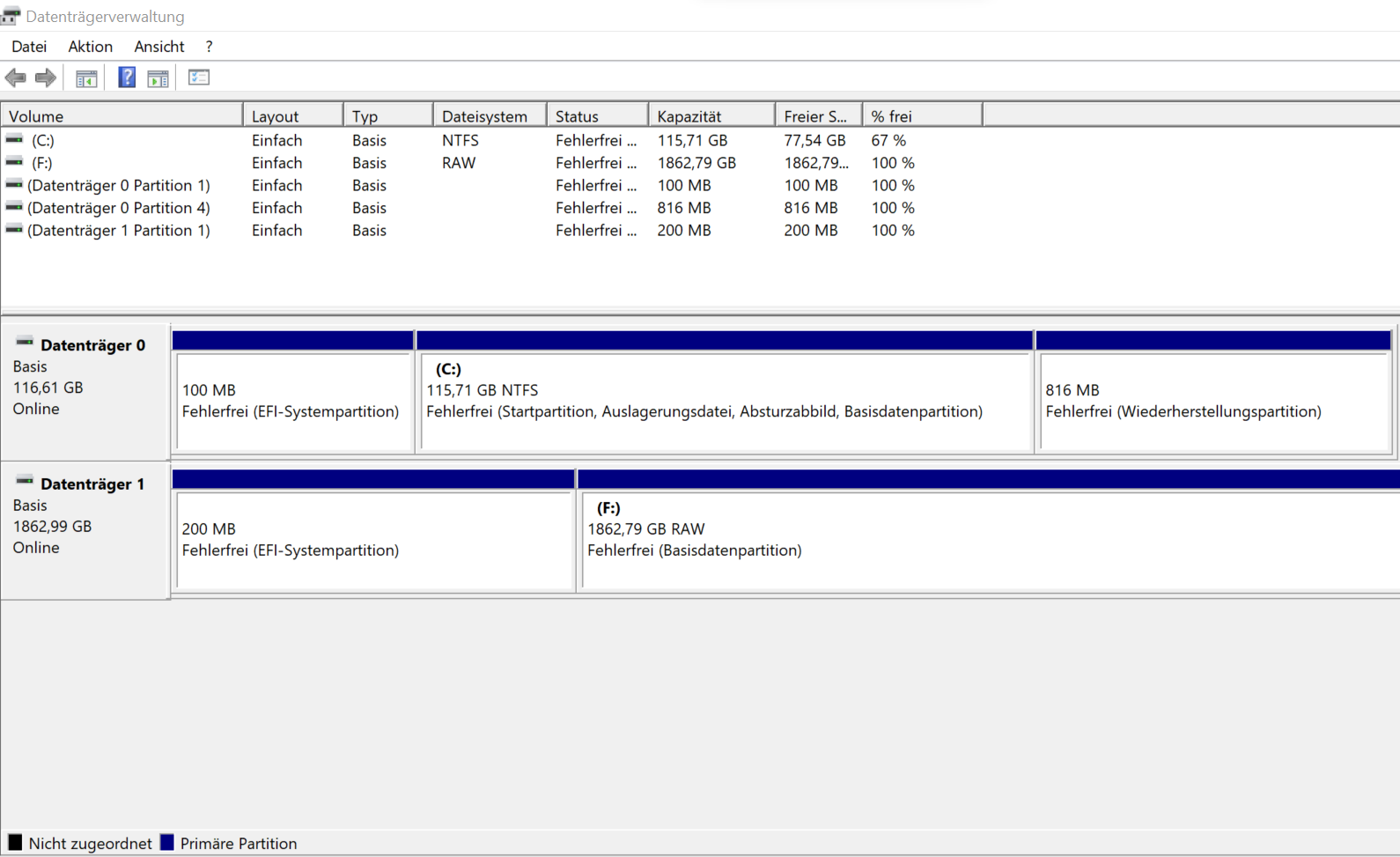
Task: Click the Datenträger 1 disk label
Action: [x=92, y=484]
